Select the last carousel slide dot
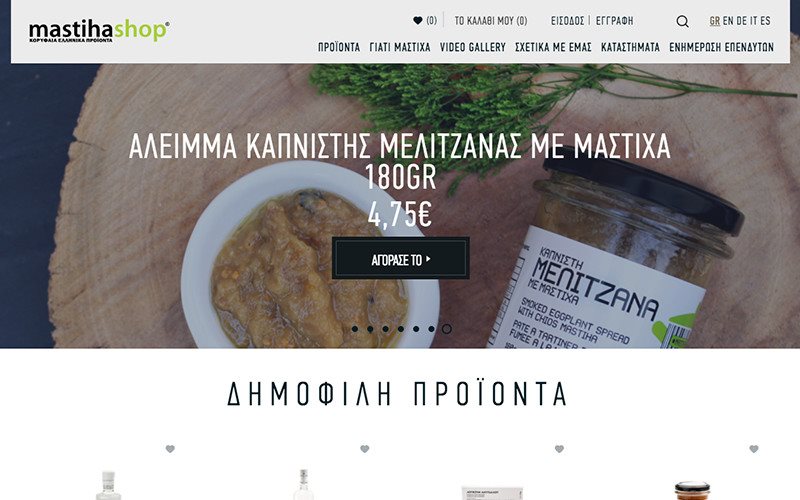The image size is (800, 500). 446,329
